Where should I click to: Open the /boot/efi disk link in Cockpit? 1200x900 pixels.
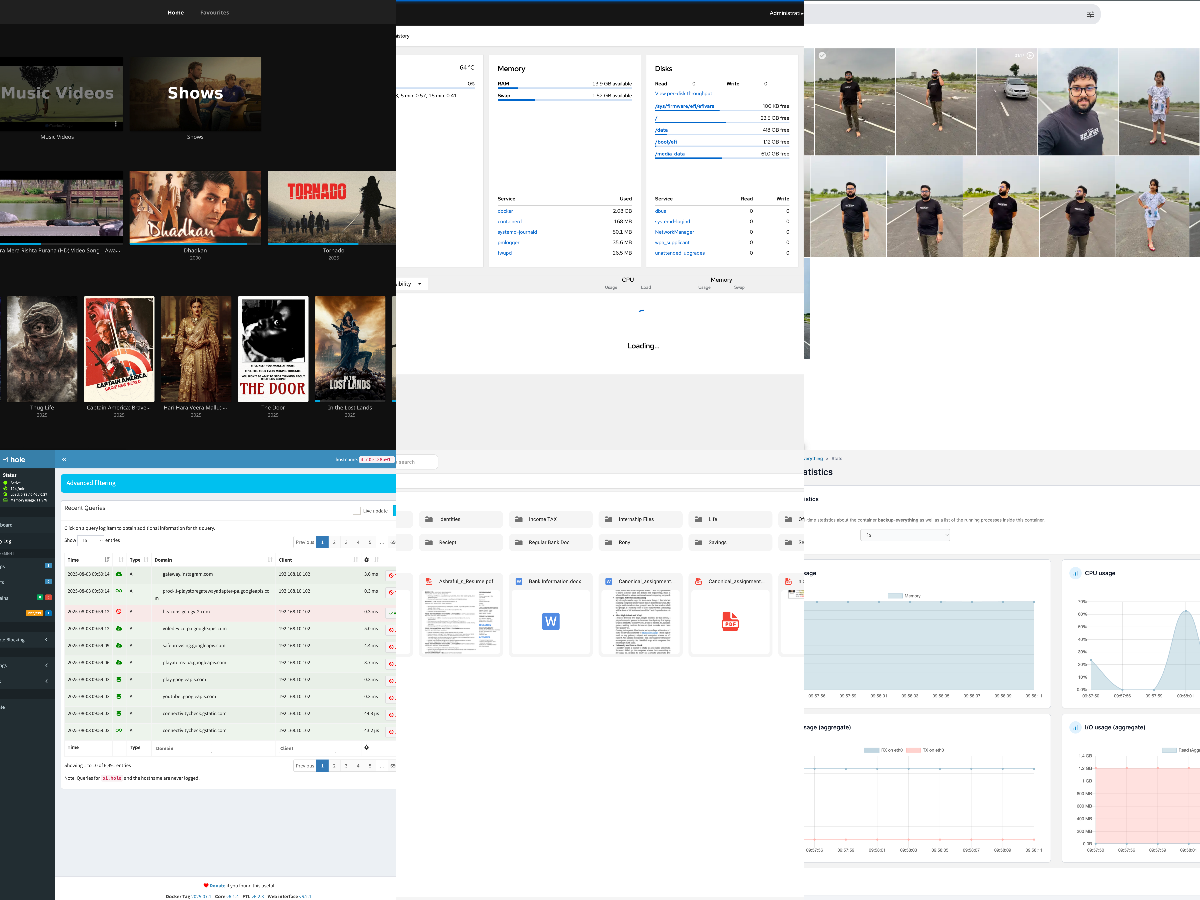[x=667, y=142]
